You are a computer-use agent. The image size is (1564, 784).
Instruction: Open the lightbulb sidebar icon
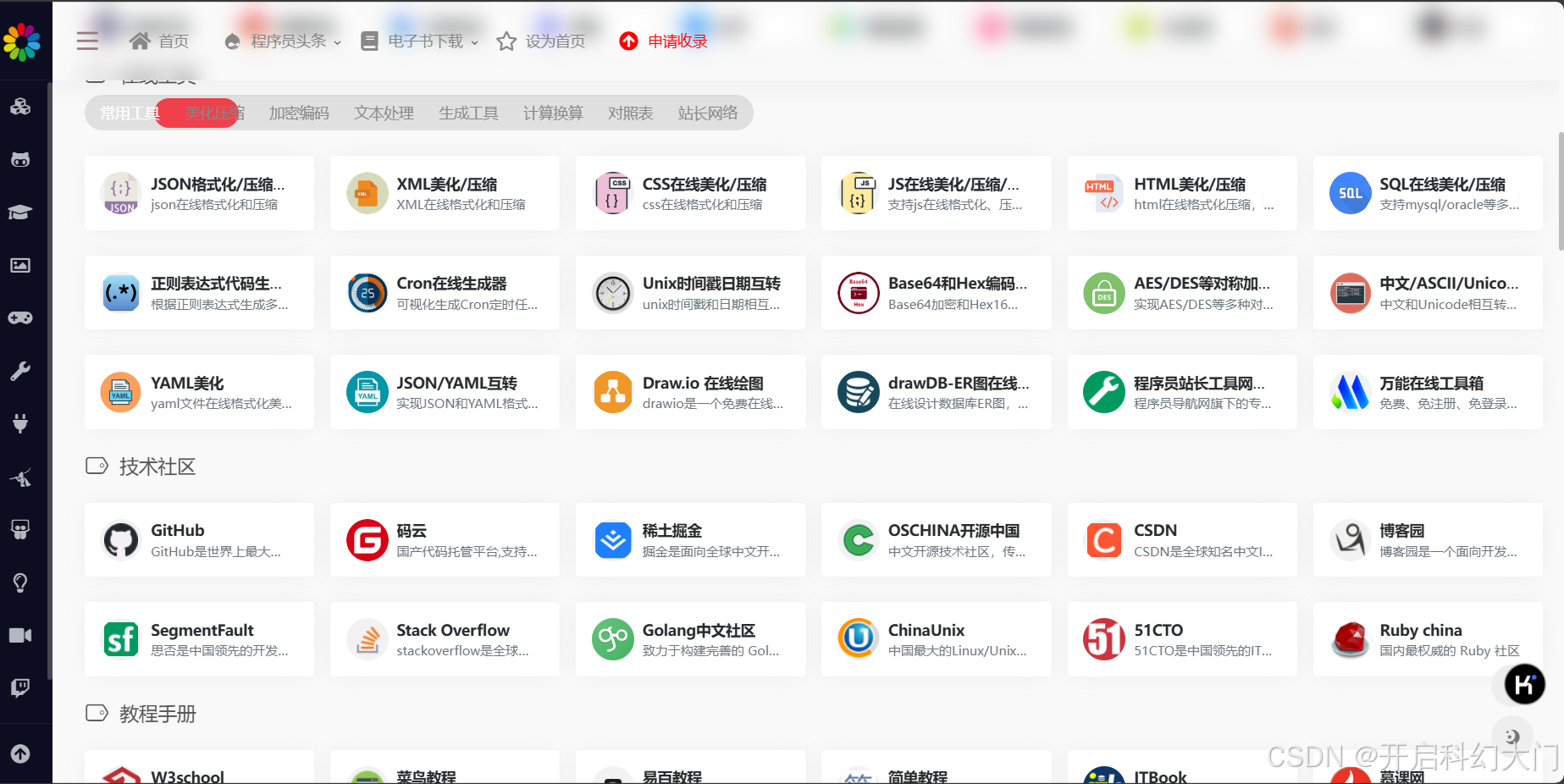tap(20, 582)
